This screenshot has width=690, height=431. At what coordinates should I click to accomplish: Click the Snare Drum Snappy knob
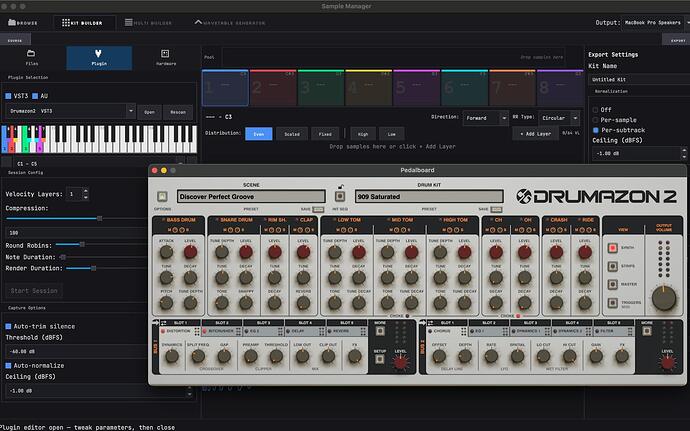[246, 302]
